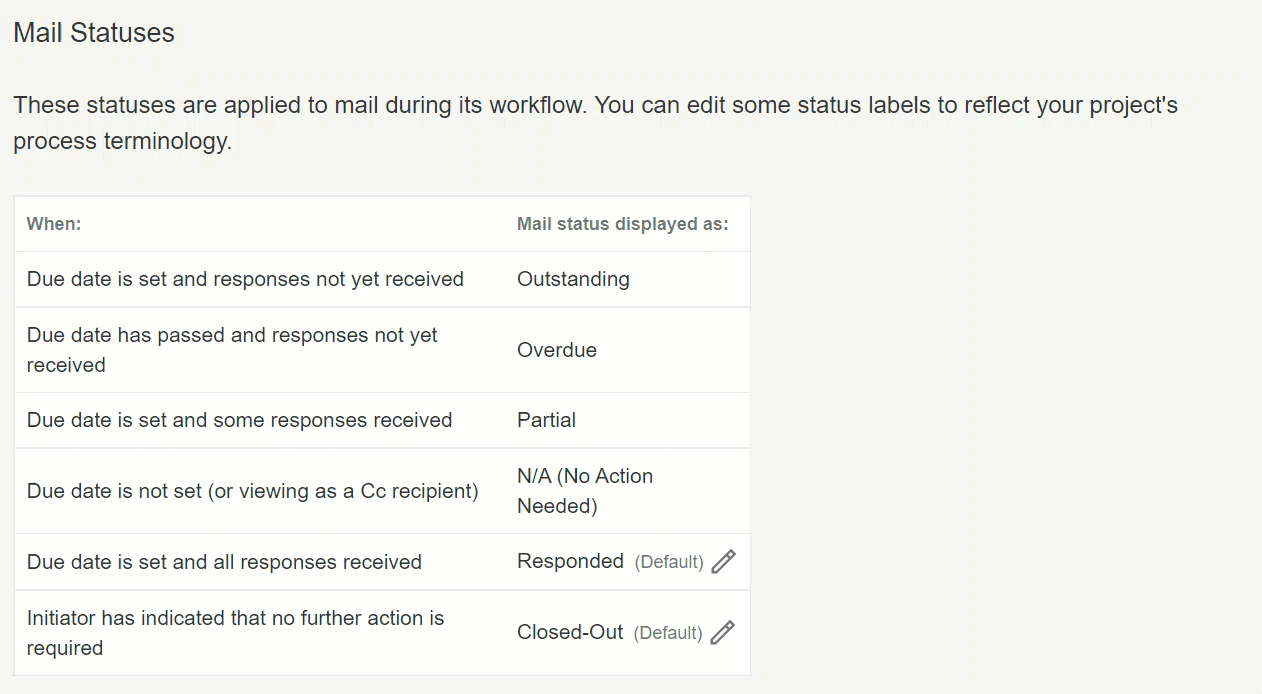Screen dimensions: 1262x694
Task: Select the "some responses received" condition row
Action: 239,421
